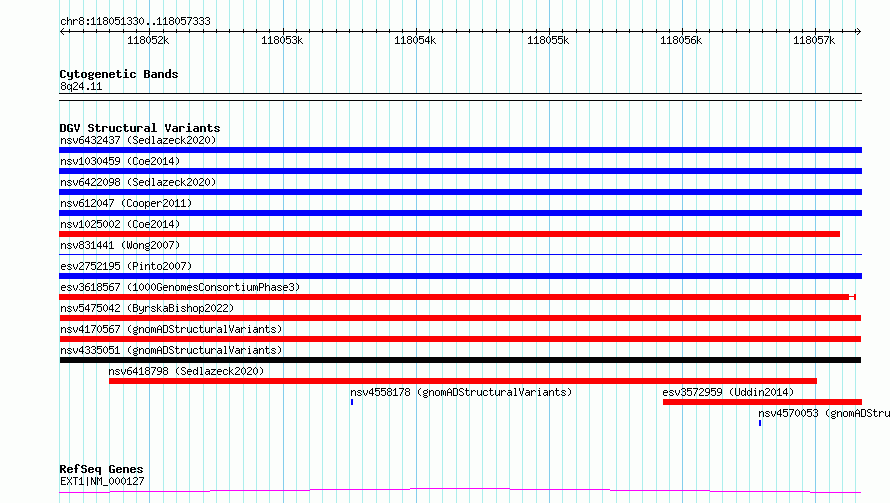The image size is (890, 503).
Task: Click the 118053k ruler label
Action: [282, 41]
